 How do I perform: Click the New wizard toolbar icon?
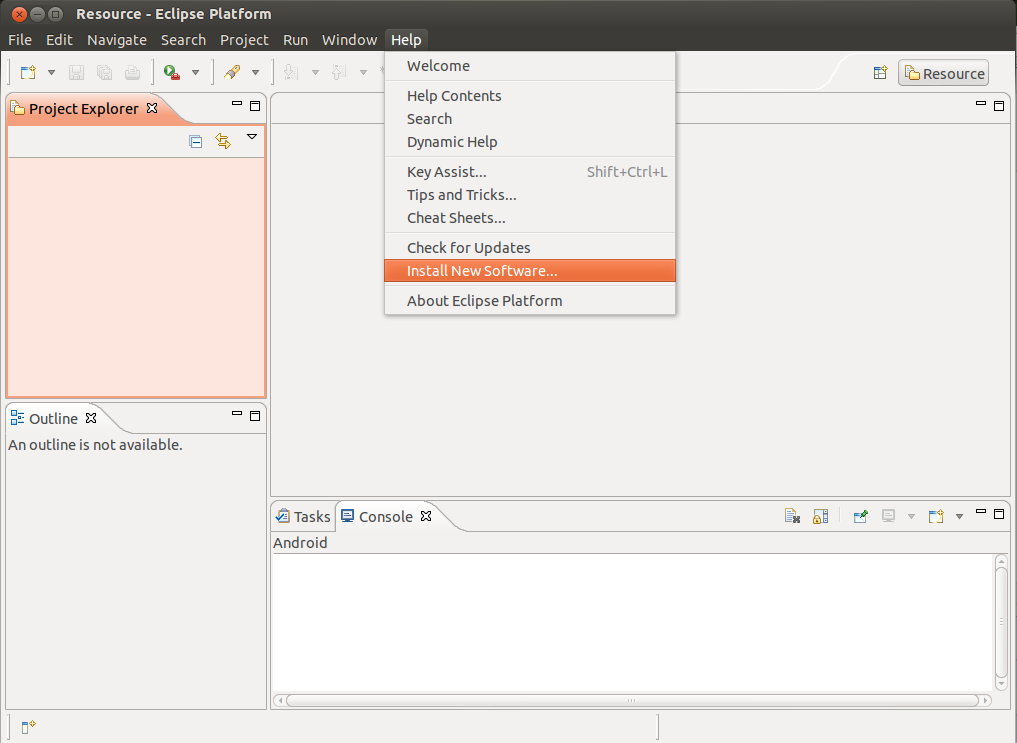29,72
